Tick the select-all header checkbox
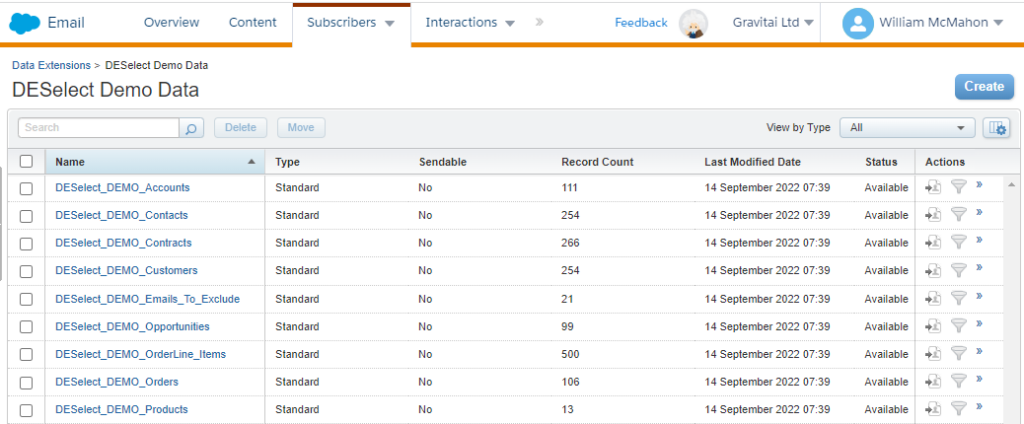 pos(26,161)
